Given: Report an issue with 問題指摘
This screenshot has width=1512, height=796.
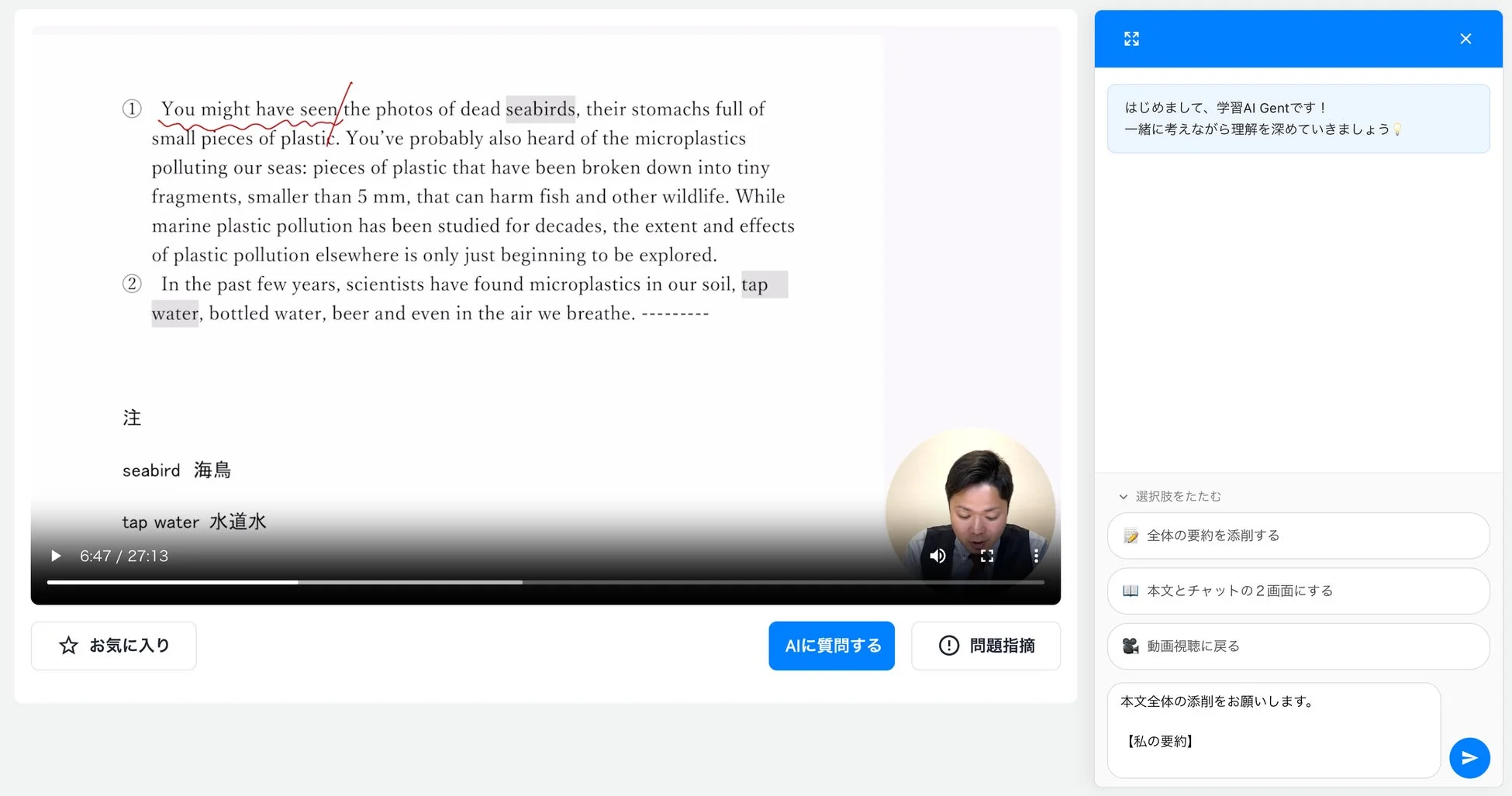Looking at the screenshot, I should click(x=986, y=646).
